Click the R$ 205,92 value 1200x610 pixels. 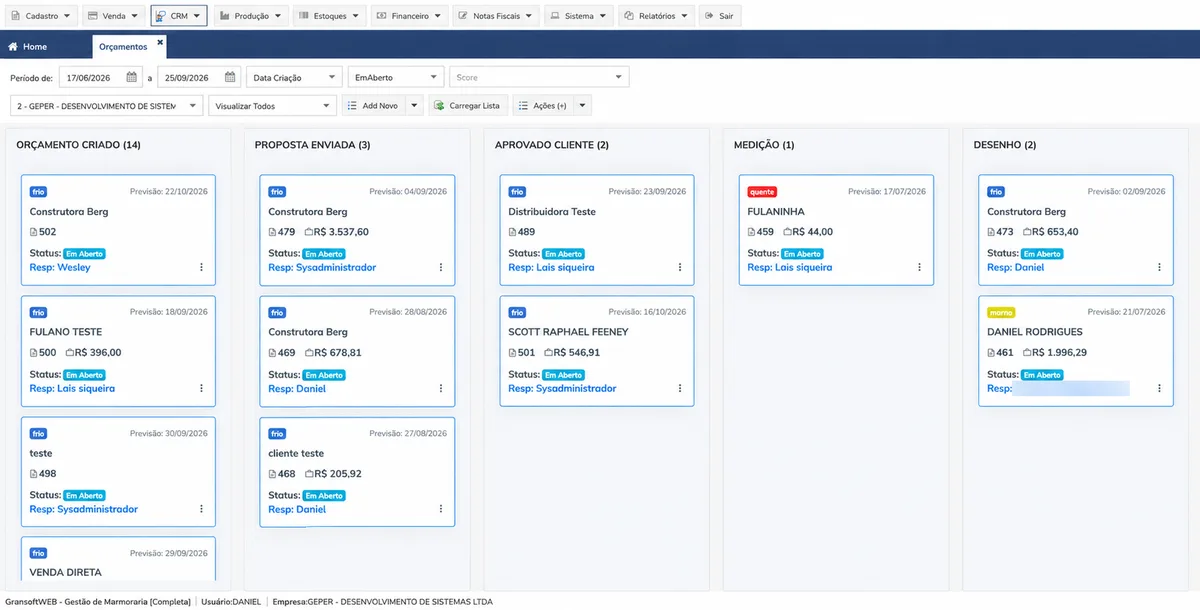338,474
